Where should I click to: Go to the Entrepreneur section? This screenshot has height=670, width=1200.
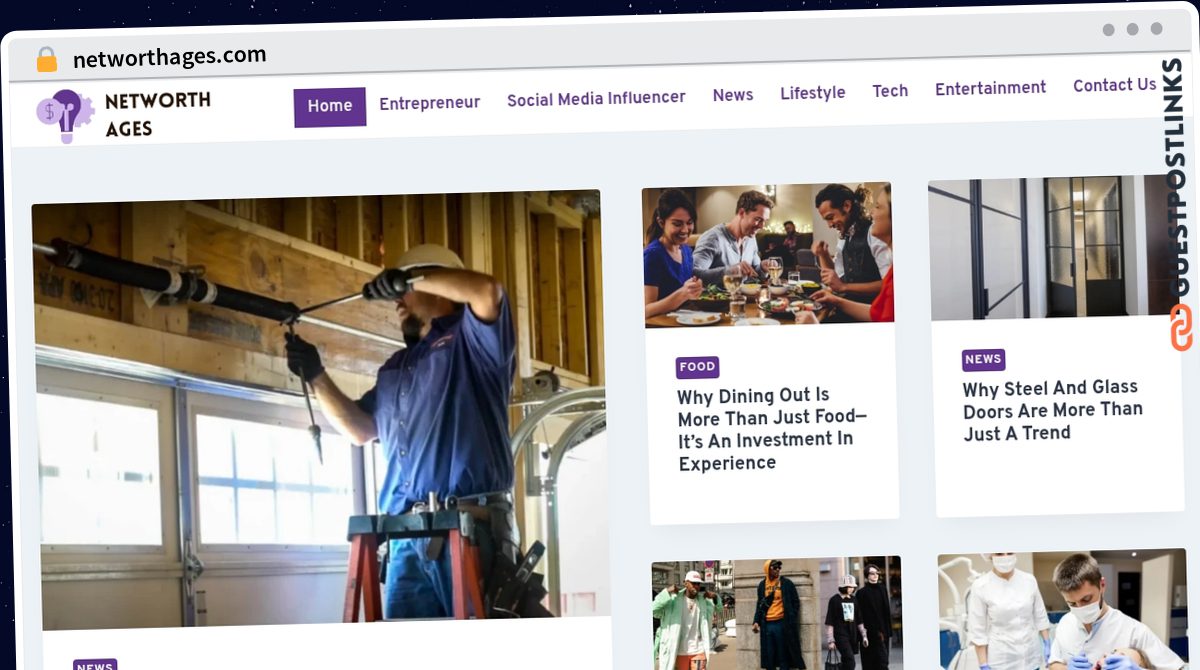[429, 102]
